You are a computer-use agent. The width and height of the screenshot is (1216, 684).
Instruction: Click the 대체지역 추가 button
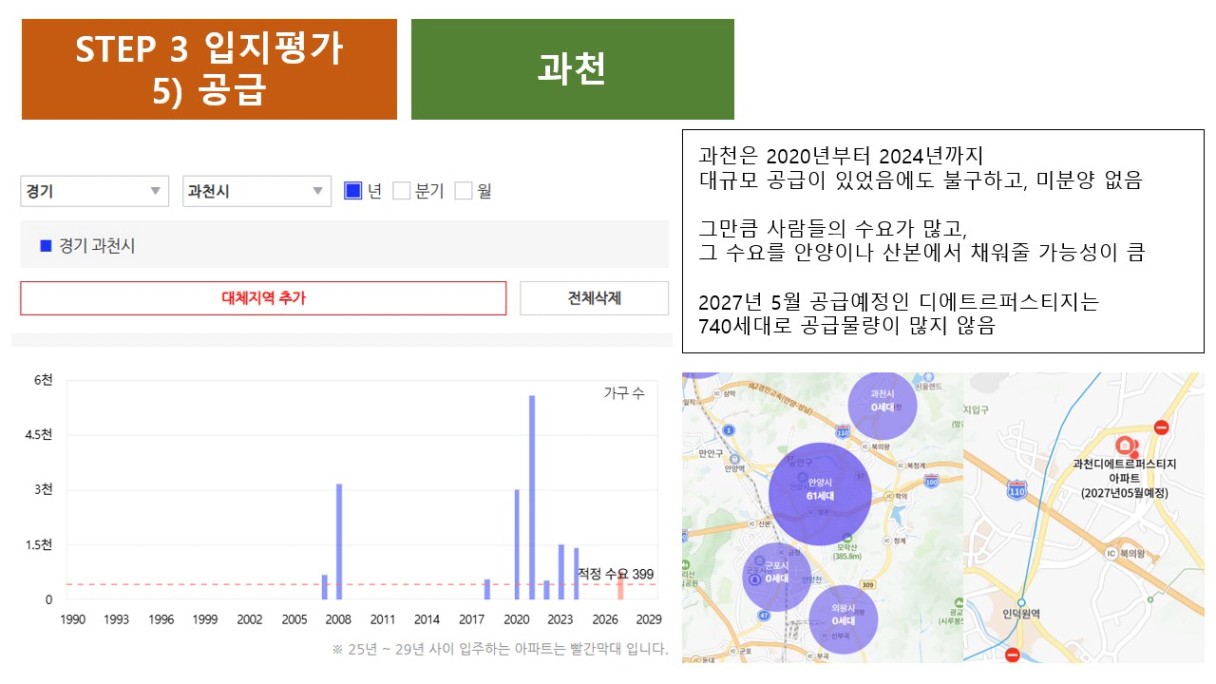click(x=264, y=298)
